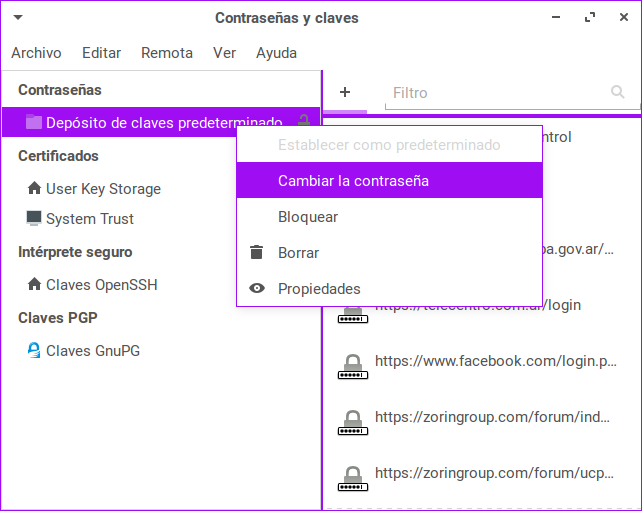This screenshot has height=511, width=642.
Task: Open the Archivo menu
Action: 36,53
